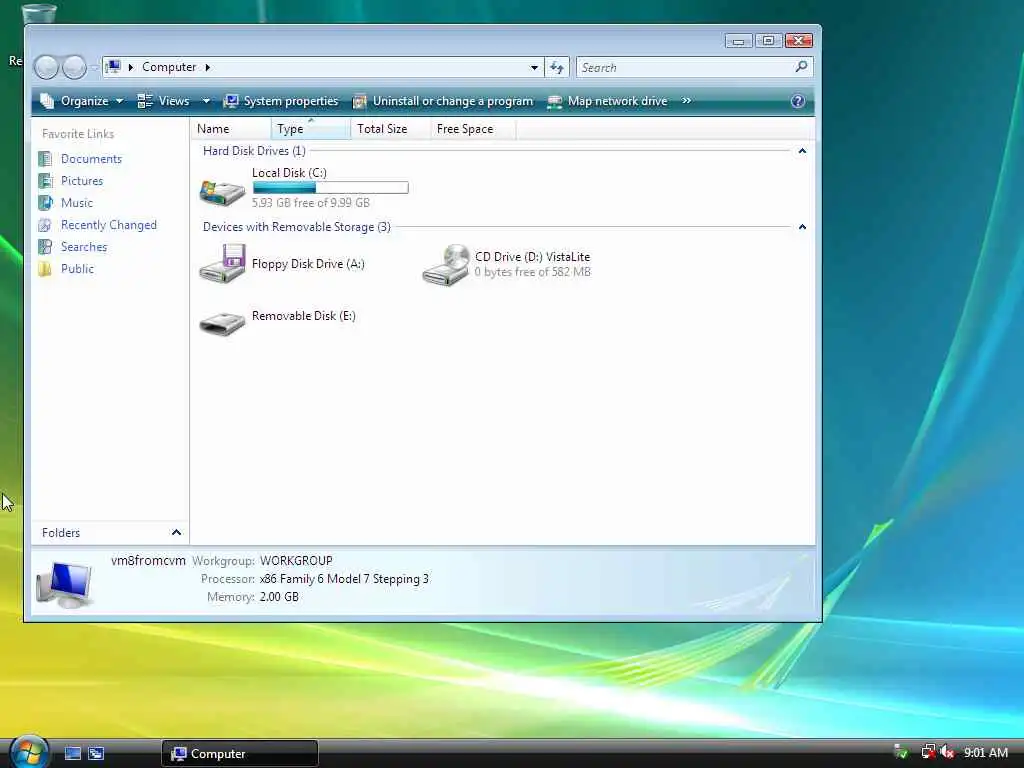This screenshot has width=1024, height=768.
Task: Click the Computer breadcrumb text
Action: coord(169,67)
